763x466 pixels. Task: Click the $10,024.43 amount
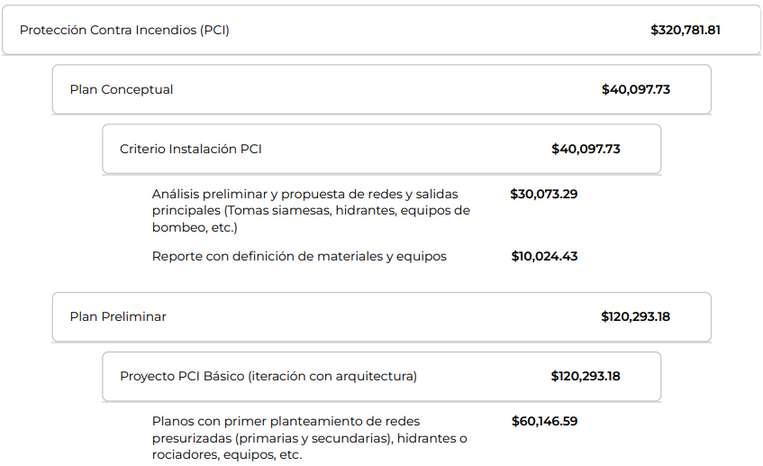pos(544,256)
